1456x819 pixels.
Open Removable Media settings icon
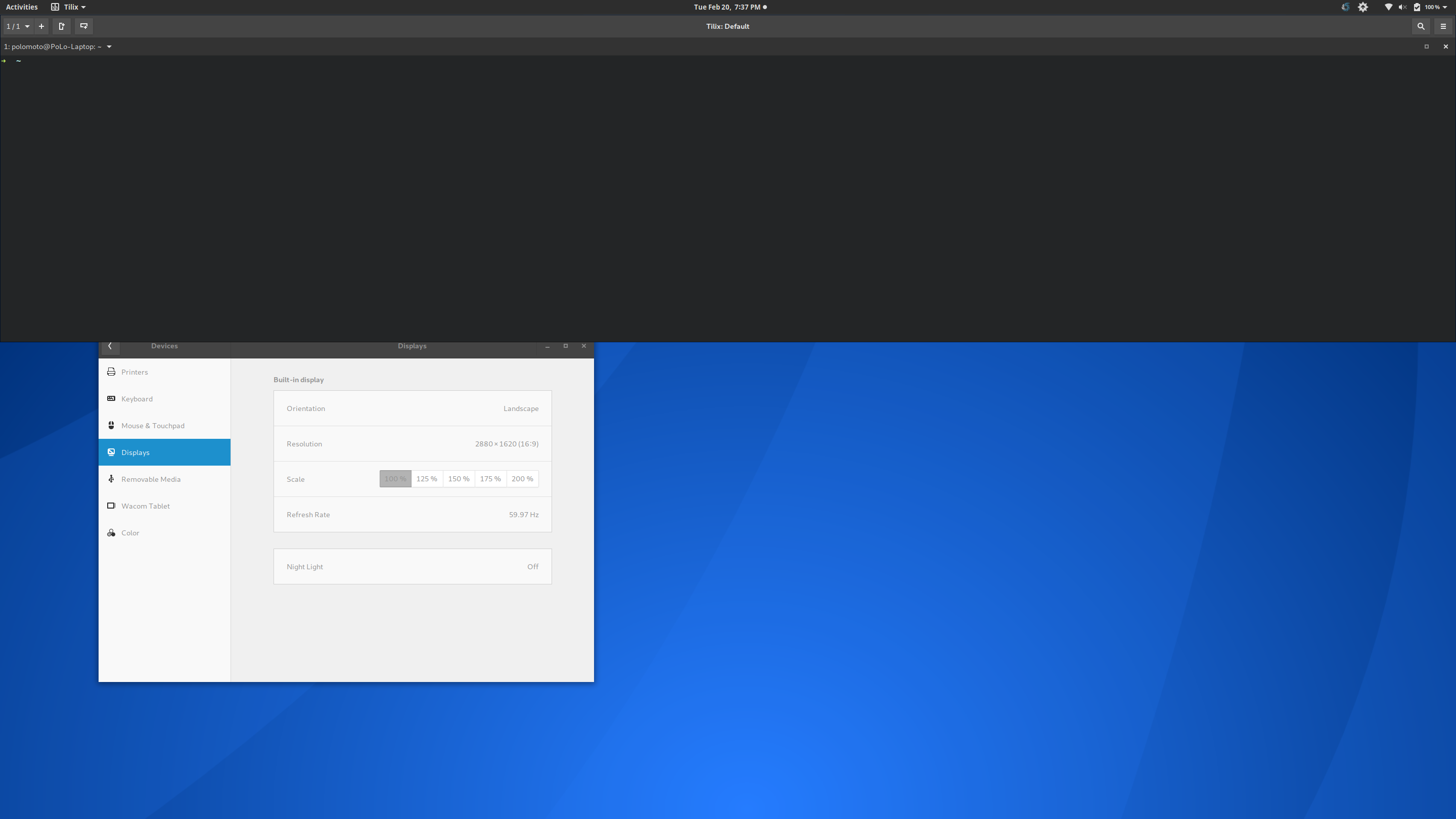point(111,479)
